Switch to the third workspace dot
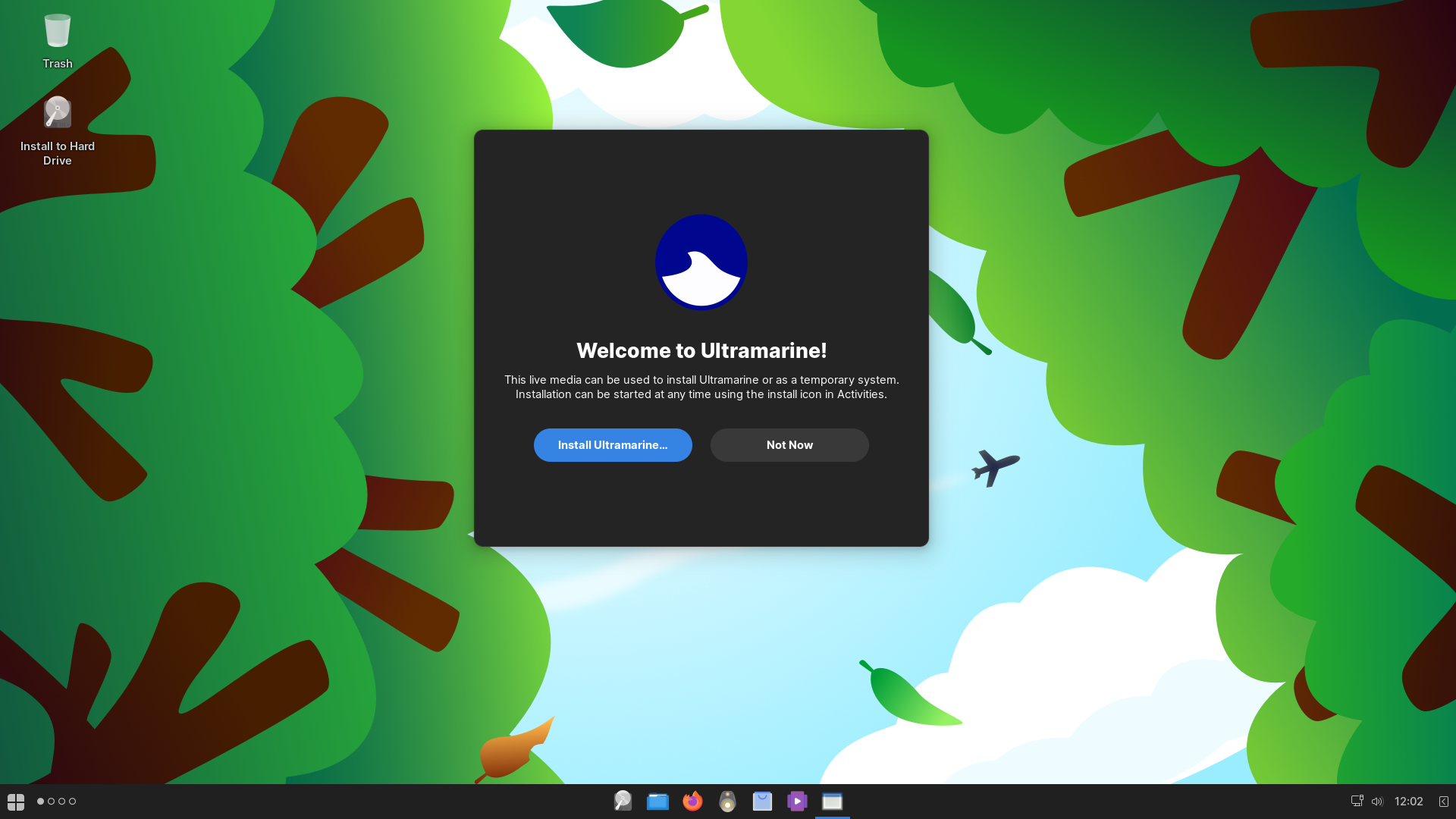The width and height of the screenshot is (1456, 819). (x=62, y=802)
